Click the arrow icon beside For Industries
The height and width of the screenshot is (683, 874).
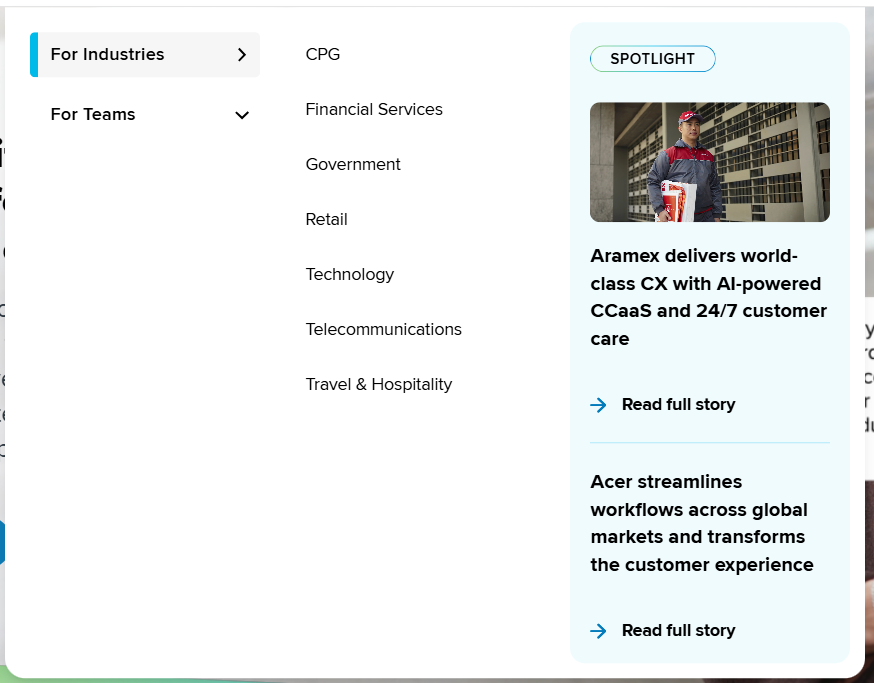point(241,55)
